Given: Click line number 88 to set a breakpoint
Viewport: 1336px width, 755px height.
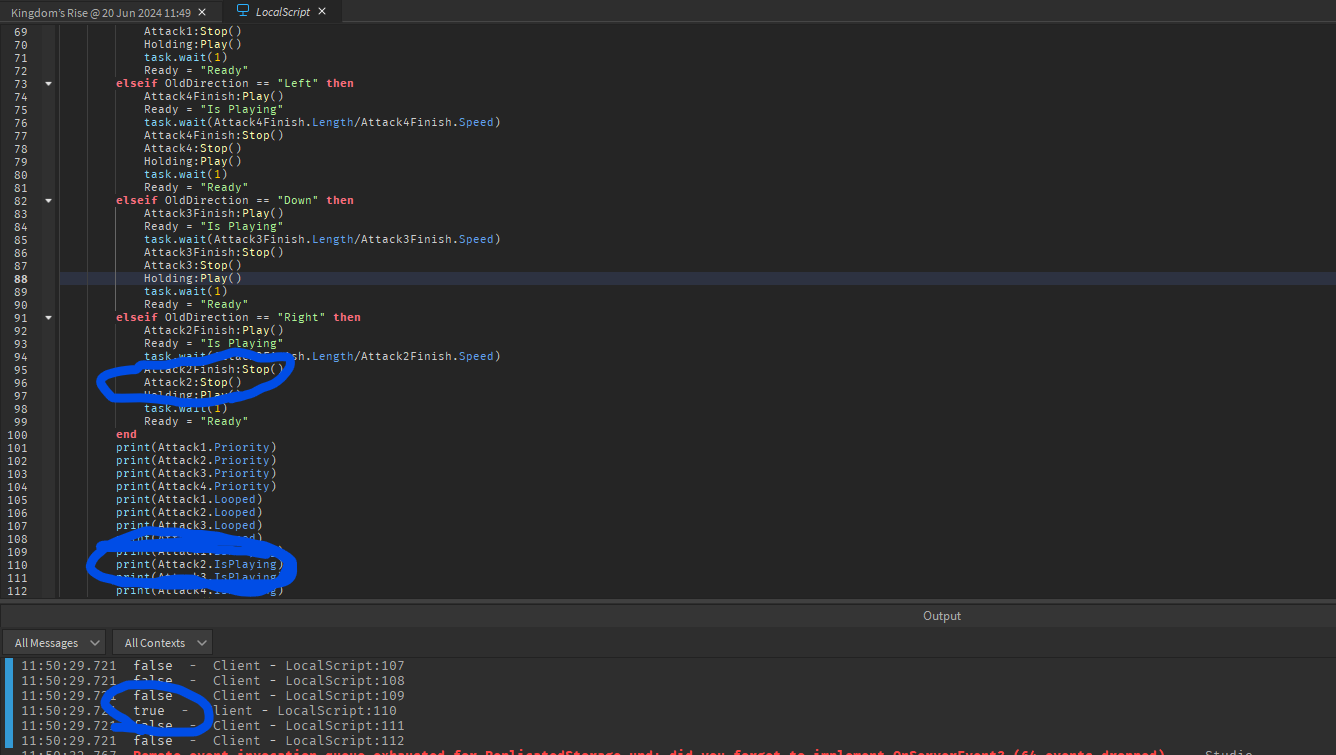Looking at the screenshot, I should pyautogui.click(x=22, y=277).
